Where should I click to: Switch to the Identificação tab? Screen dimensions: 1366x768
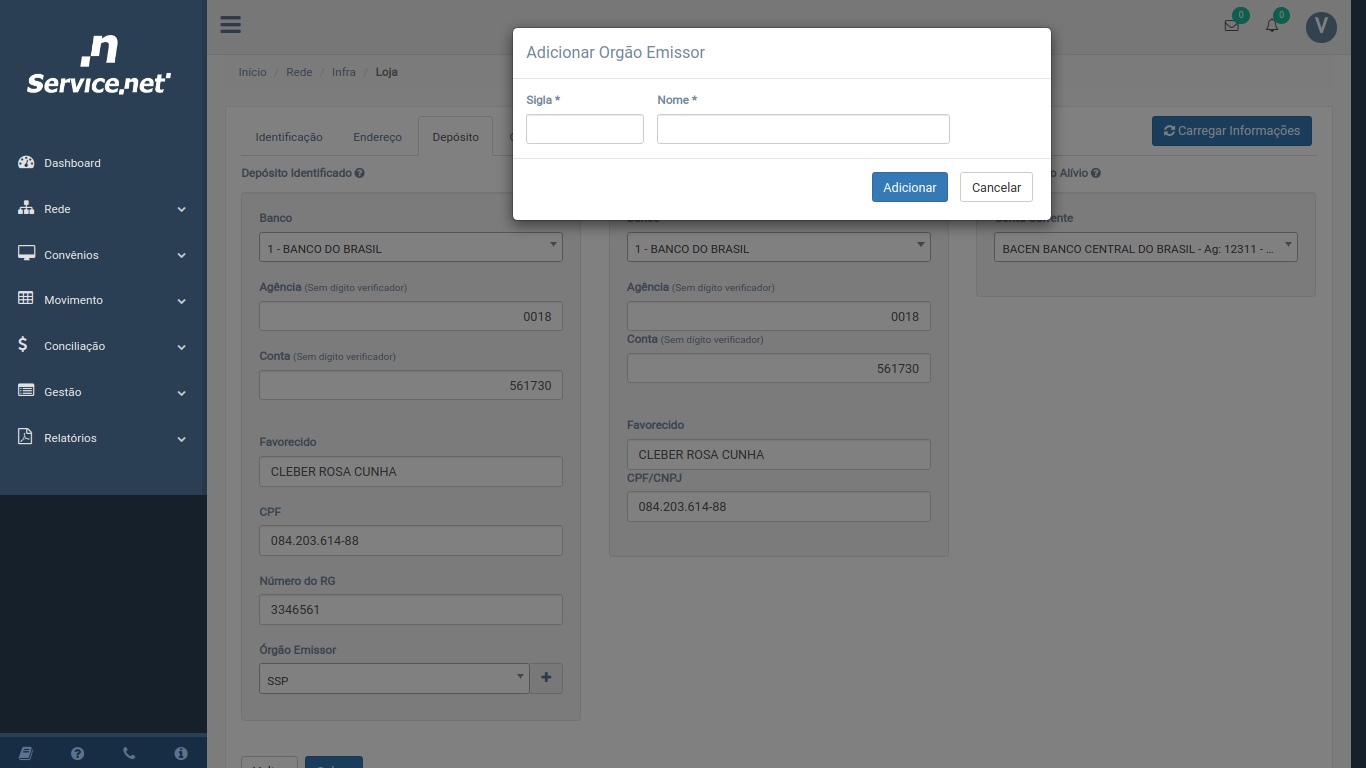[x=289, y=137]
